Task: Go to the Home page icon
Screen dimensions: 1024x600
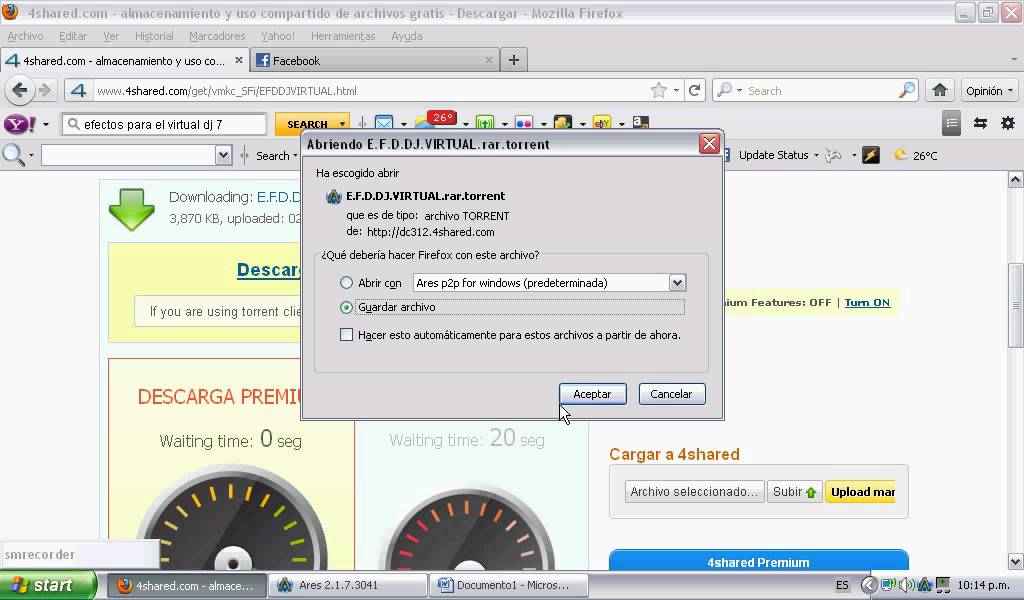Action: [940, 90]
